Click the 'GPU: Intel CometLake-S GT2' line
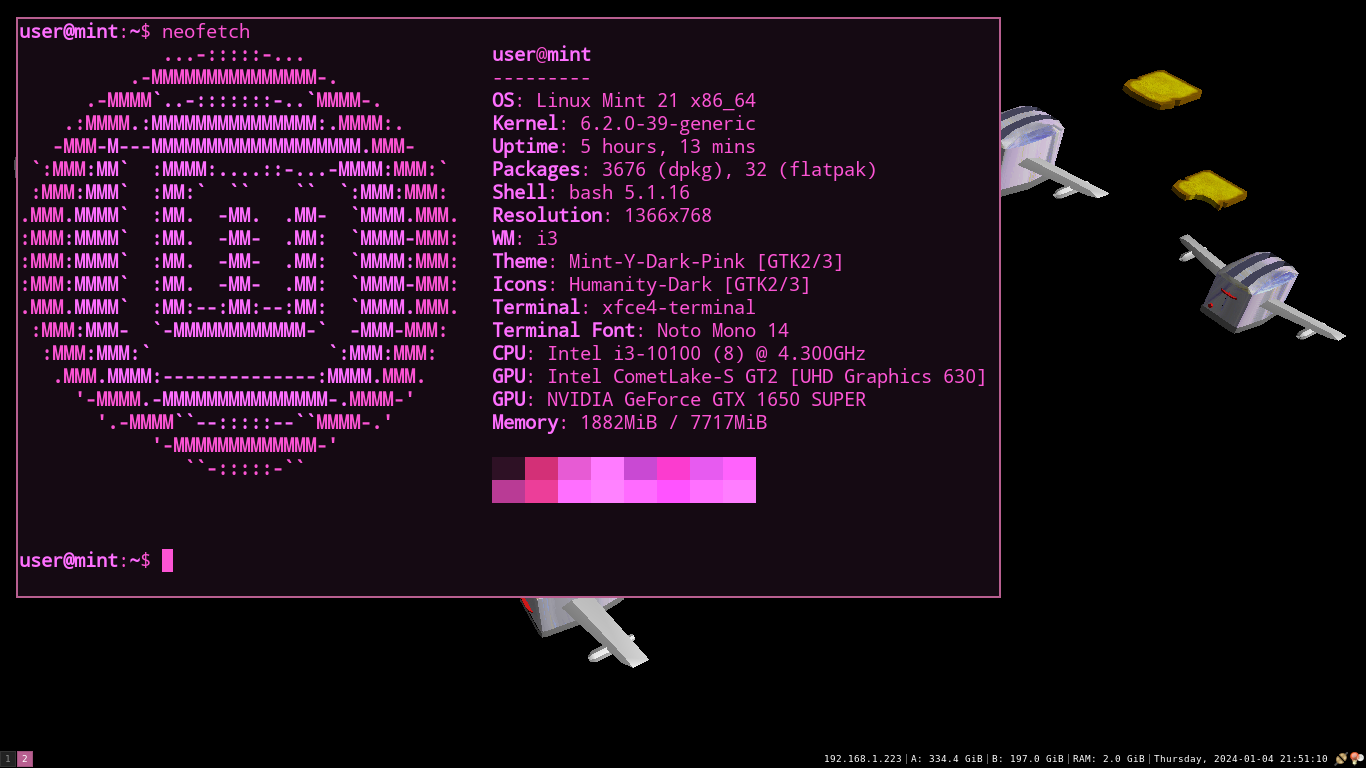Image resolution: width=1366 pixels, height=768 pixels. point(739,376)
